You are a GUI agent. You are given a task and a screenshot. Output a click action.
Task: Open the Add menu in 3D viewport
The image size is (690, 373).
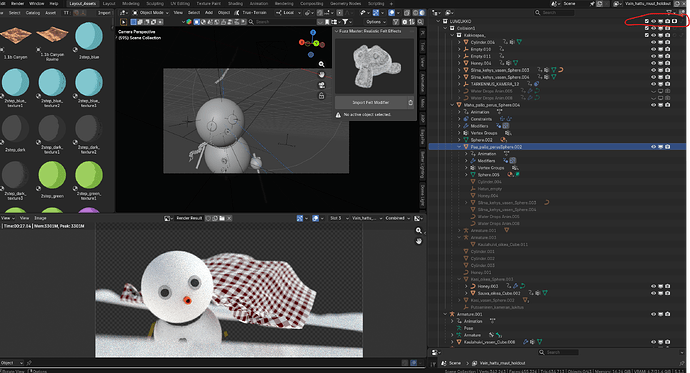point(209,13)
